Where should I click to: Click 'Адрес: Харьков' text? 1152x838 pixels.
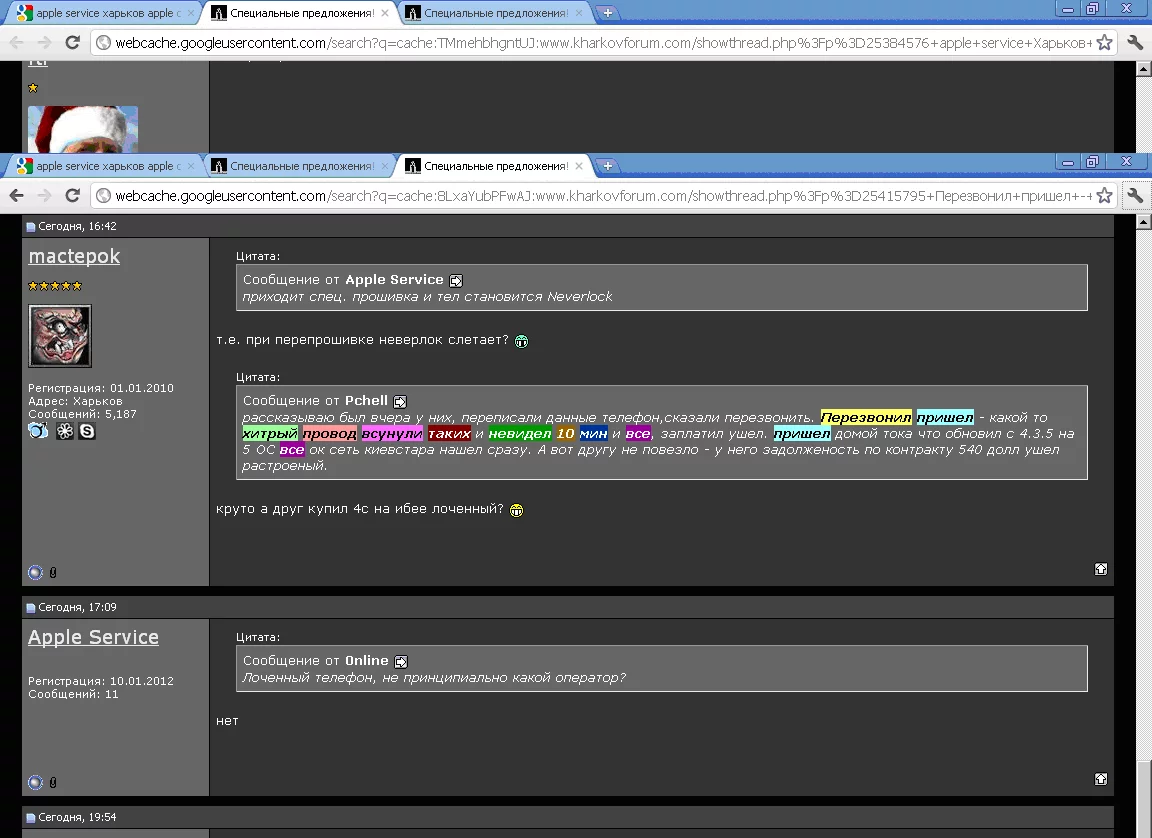tap(75, 401)
